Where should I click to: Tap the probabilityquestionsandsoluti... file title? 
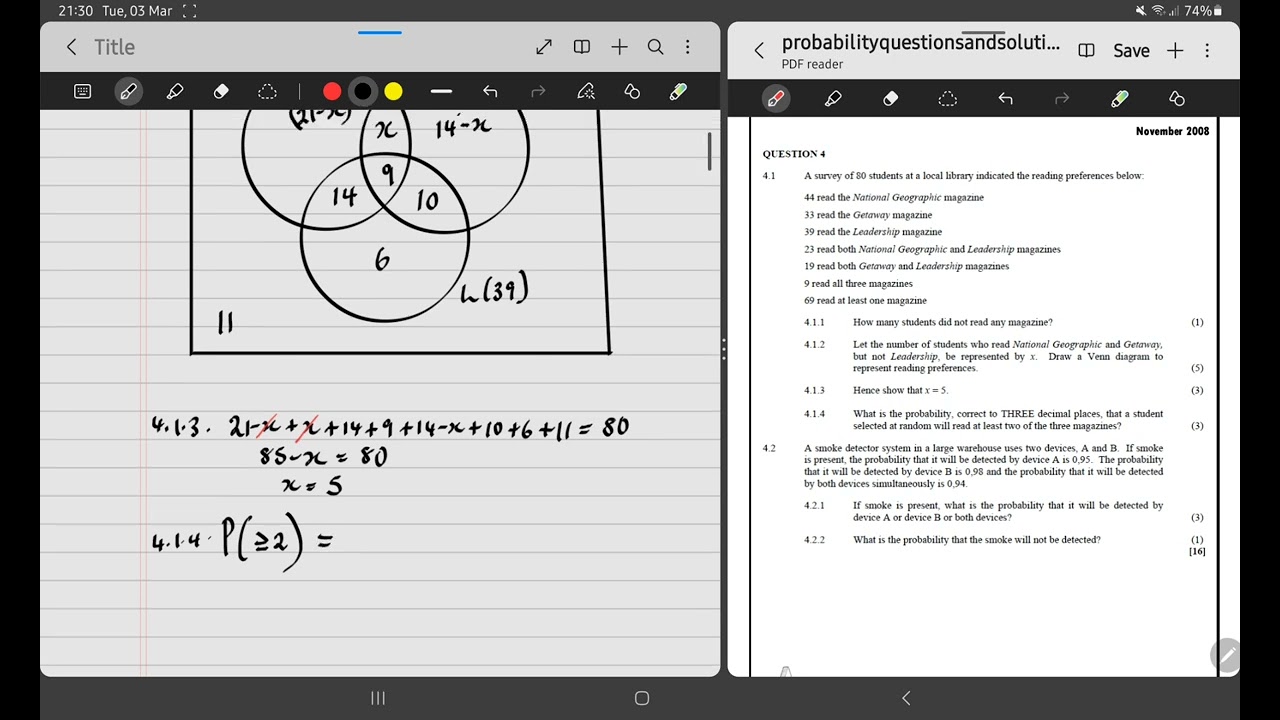921,42
